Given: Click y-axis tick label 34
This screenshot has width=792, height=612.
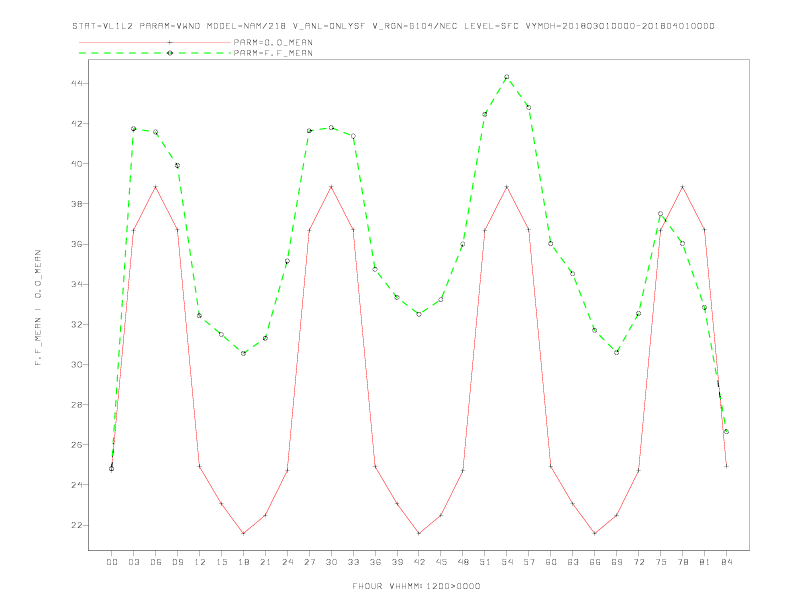Looking at the screenshot, I should [x=77, y=284].
